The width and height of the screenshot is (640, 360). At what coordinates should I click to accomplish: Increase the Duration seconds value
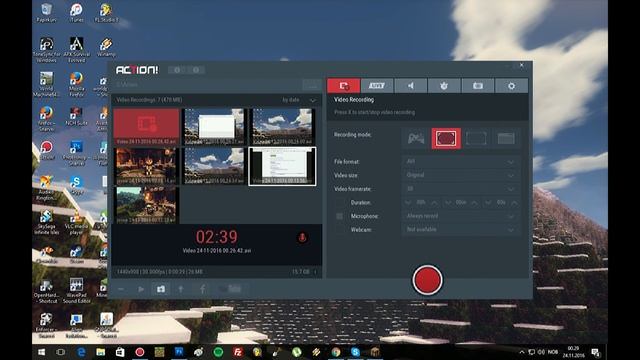point(514,202)
